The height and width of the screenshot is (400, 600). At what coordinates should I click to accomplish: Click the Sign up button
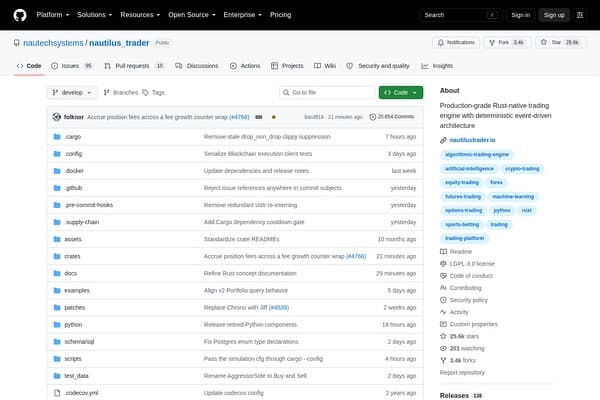coord(554,15)
